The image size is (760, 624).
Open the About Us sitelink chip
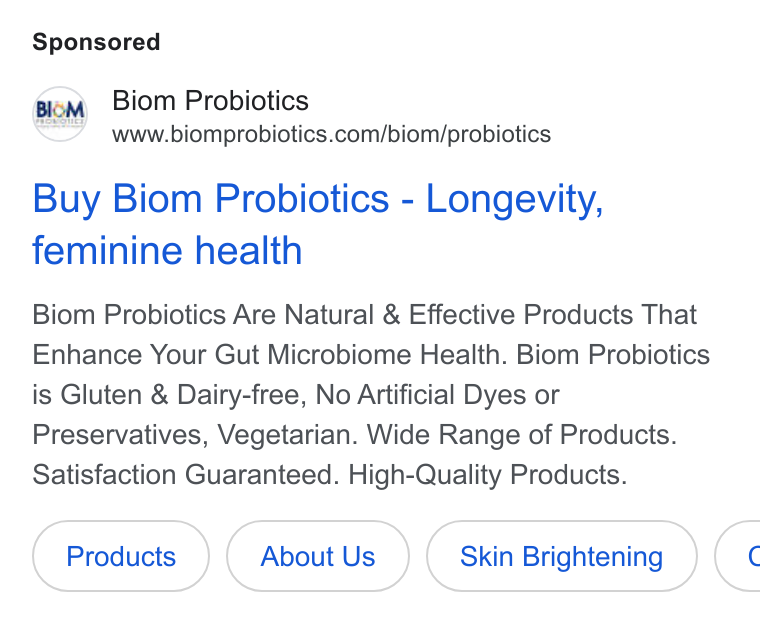[x=318, y=556]
